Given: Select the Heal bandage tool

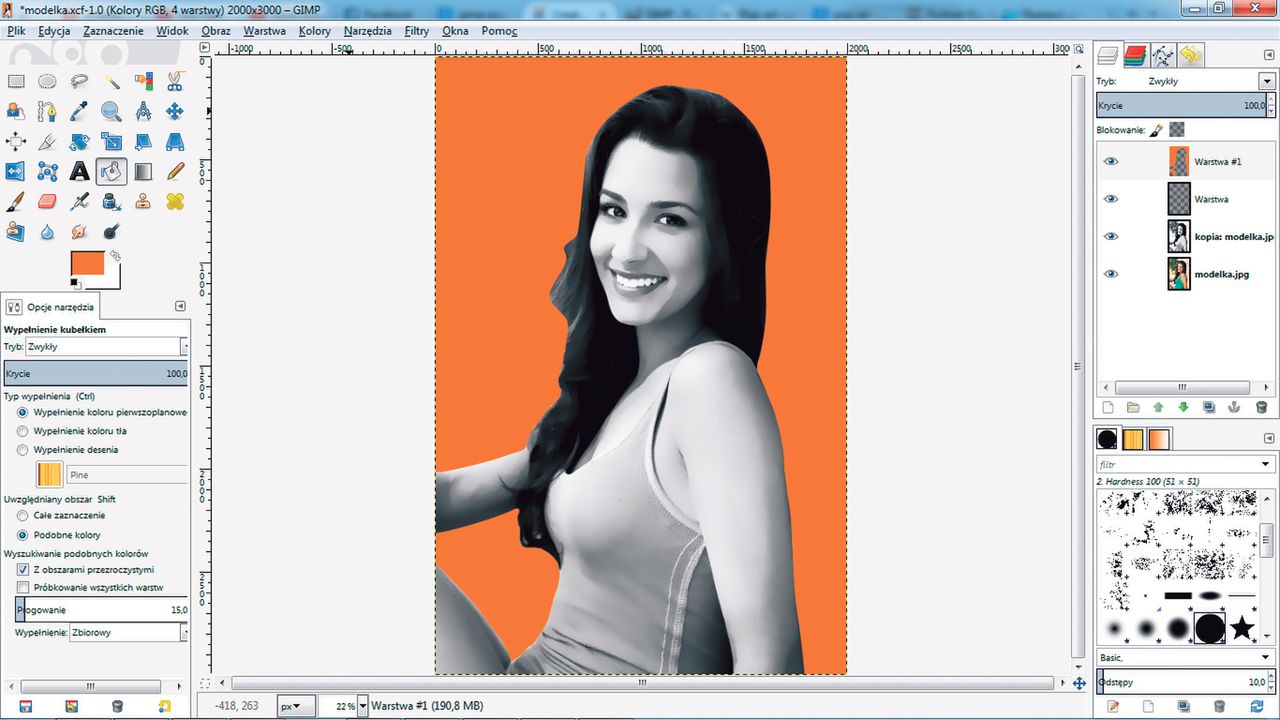Looking at the screenshot, I should coord(175,202).
